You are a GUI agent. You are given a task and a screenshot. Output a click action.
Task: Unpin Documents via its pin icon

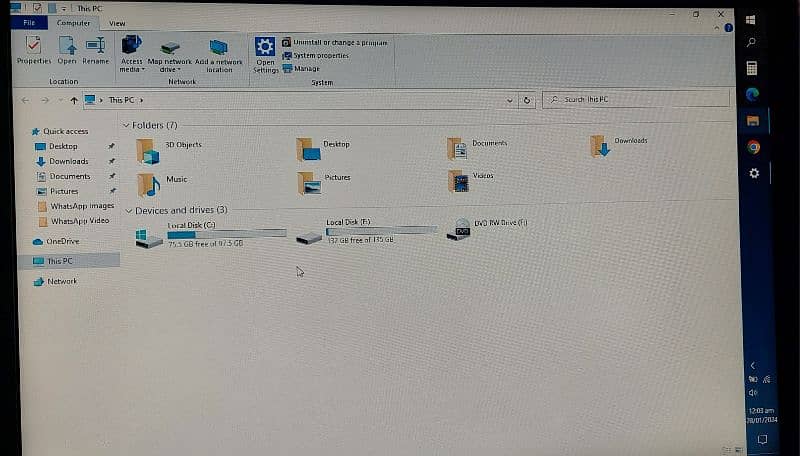(112, 176)
